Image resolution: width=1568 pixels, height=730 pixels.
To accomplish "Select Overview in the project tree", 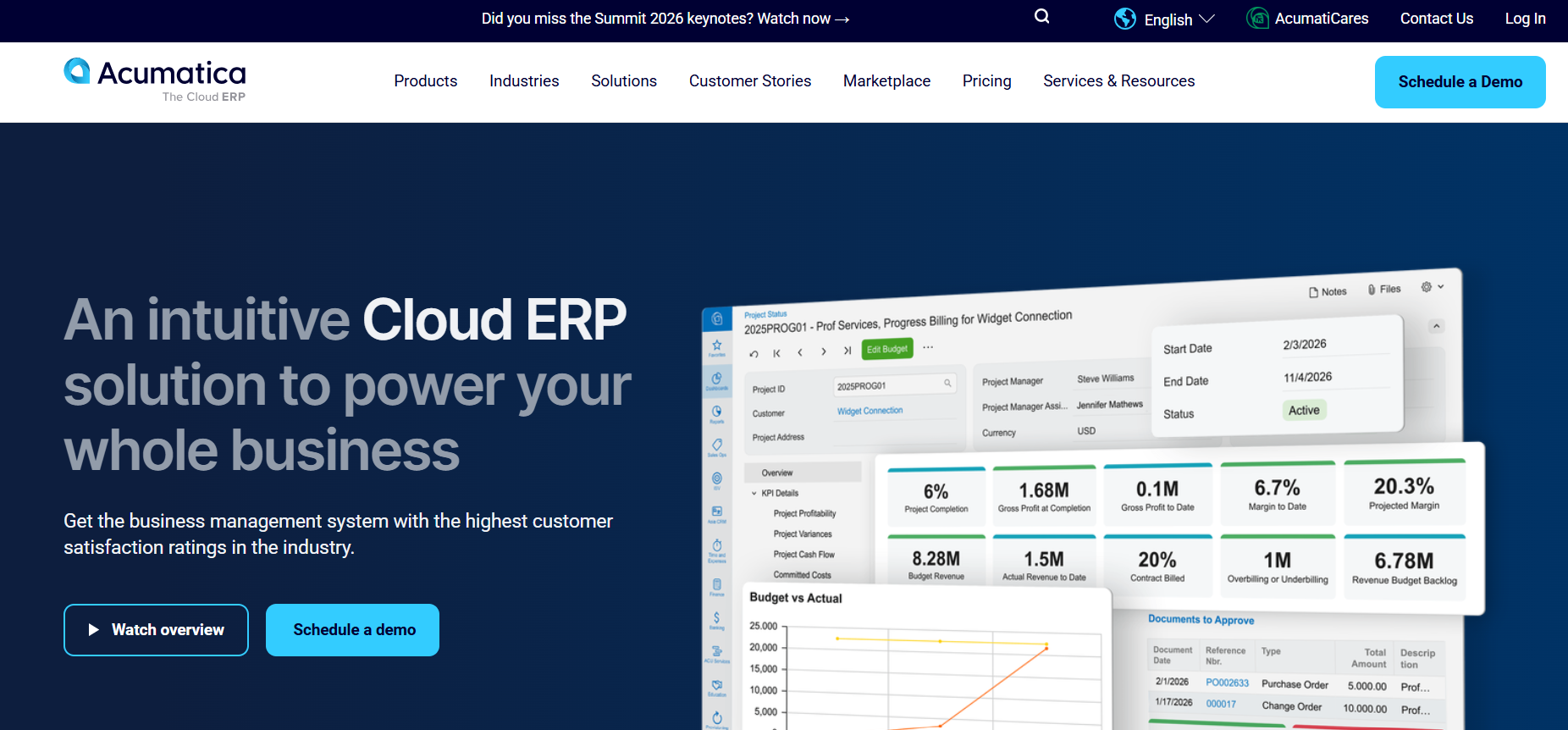I will click(803, 473).
